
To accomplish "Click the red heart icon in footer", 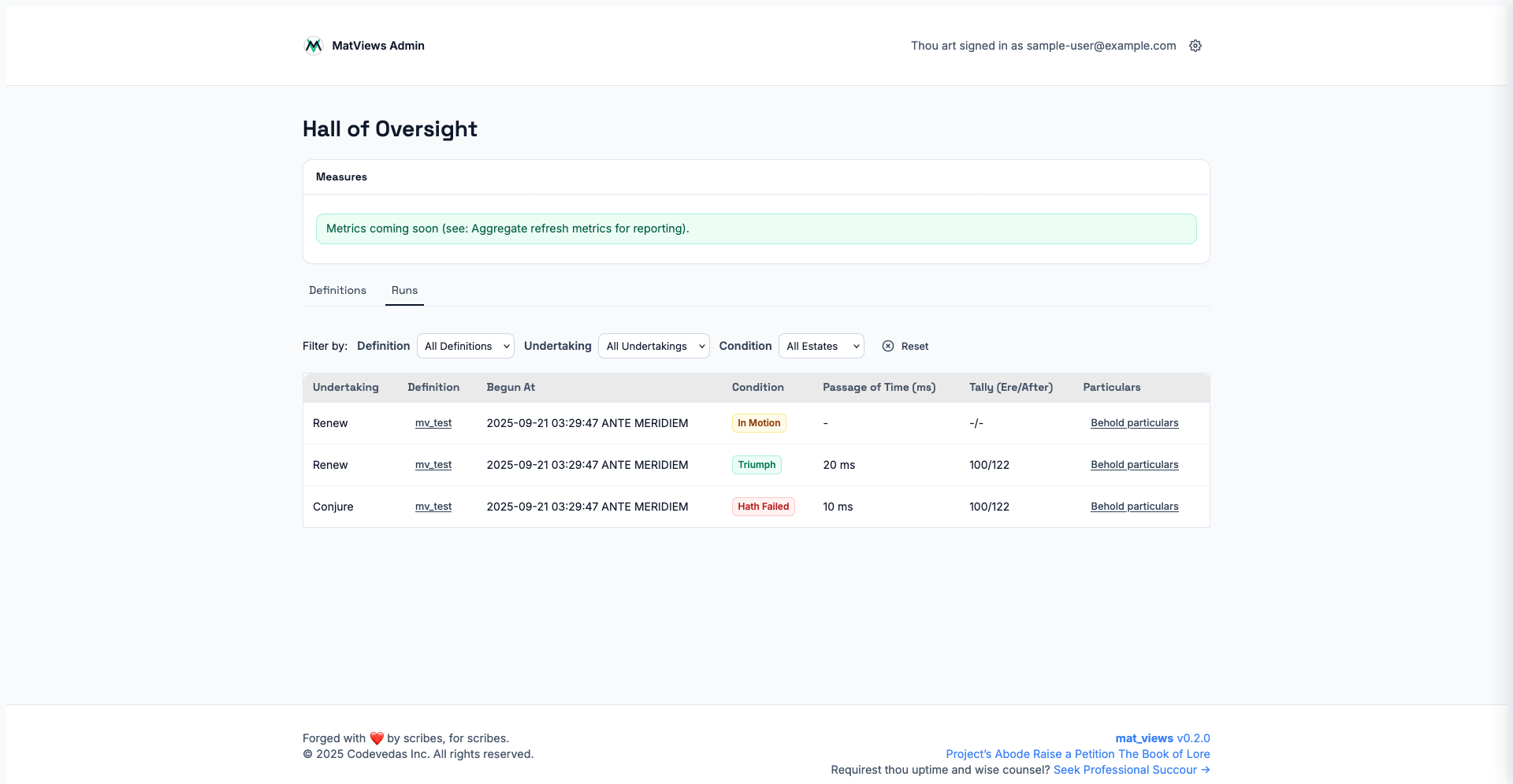I will (377, 738).
